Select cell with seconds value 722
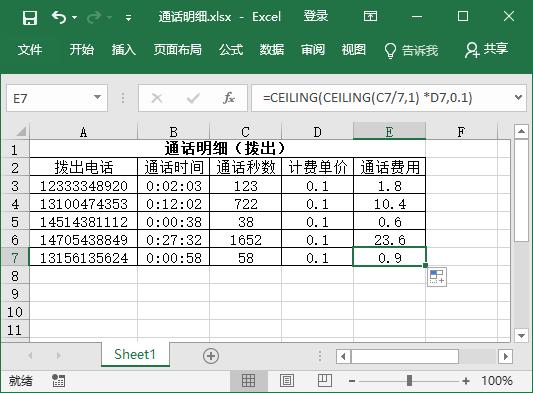 pos(245,204)
